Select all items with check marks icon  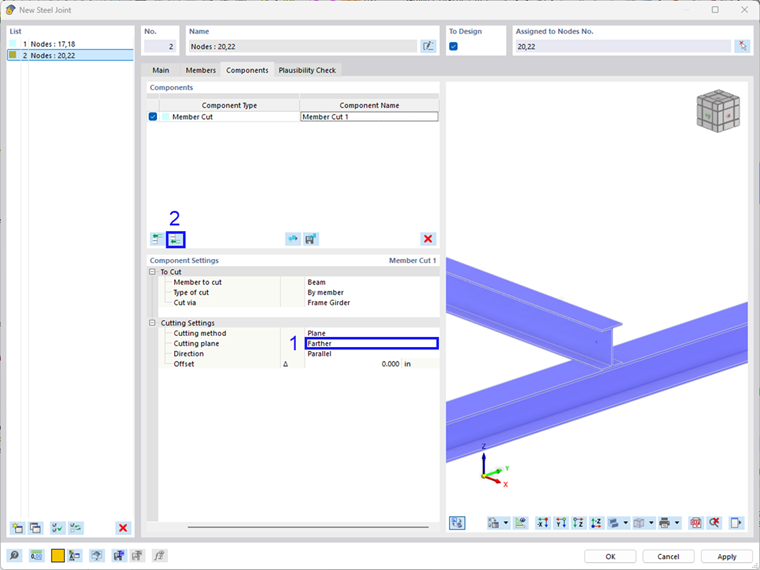(x=58, y=528)
